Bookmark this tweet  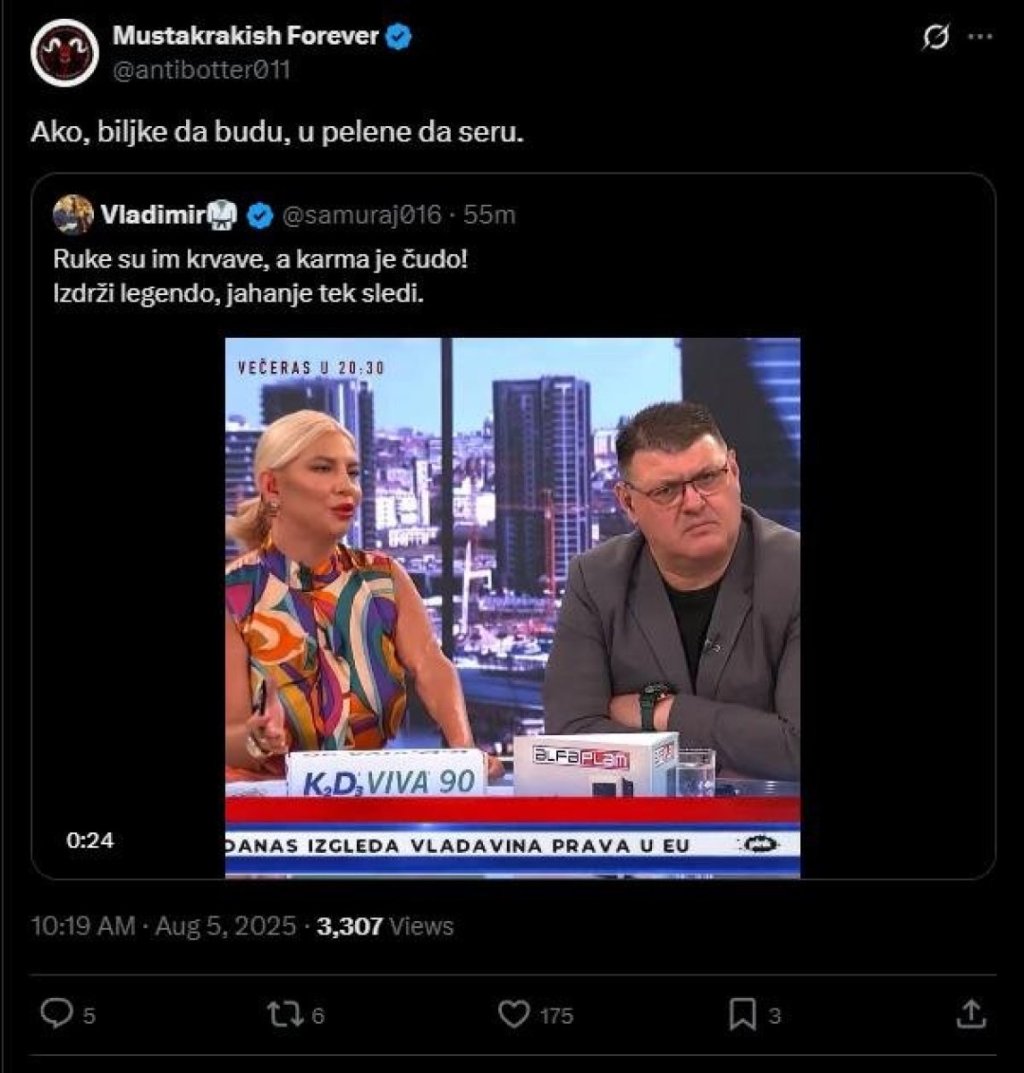coord(742,1015)
